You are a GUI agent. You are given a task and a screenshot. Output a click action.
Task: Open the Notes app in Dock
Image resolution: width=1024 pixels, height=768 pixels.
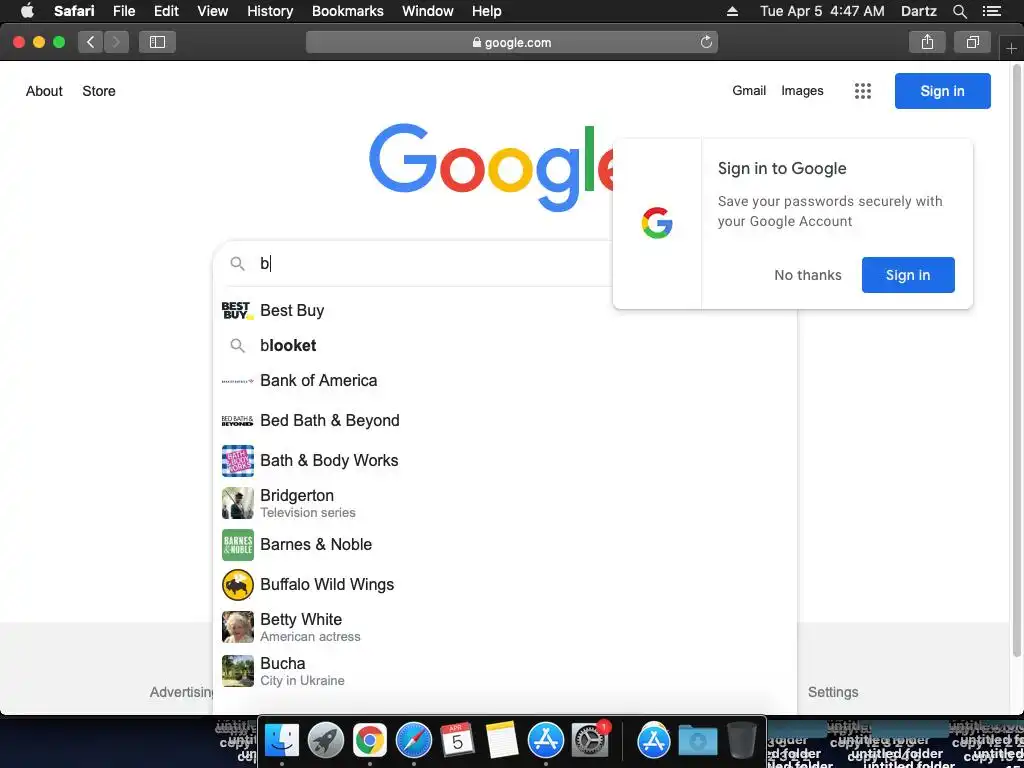[x=502, y=740]
